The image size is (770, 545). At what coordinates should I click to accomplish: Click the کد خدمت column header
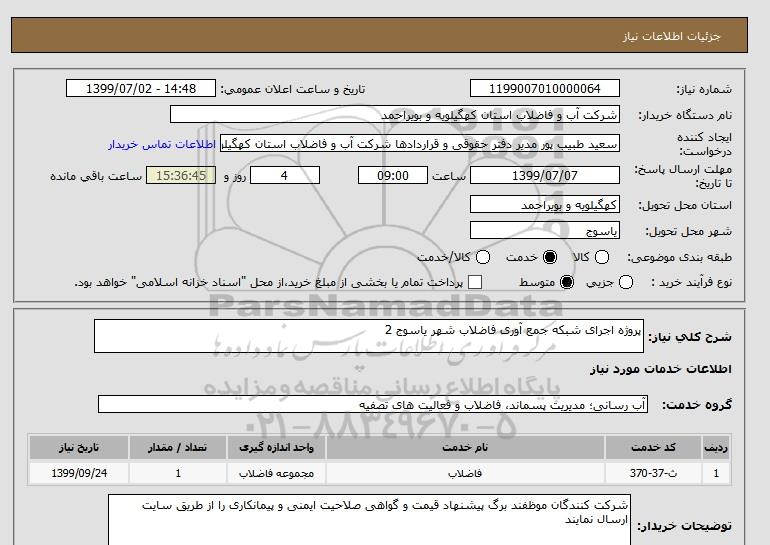(653, 447)
